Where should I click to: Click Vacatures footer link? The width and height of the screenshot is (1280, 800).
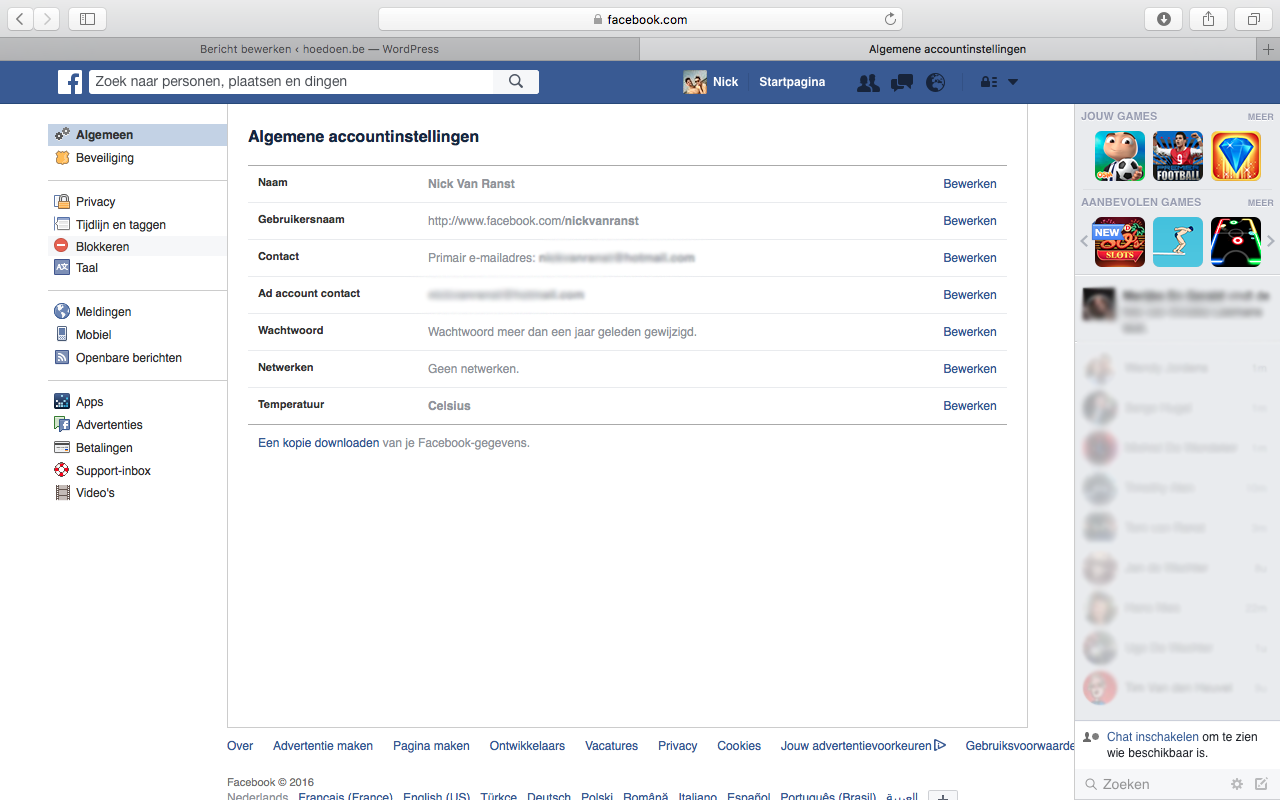(611, 746)
